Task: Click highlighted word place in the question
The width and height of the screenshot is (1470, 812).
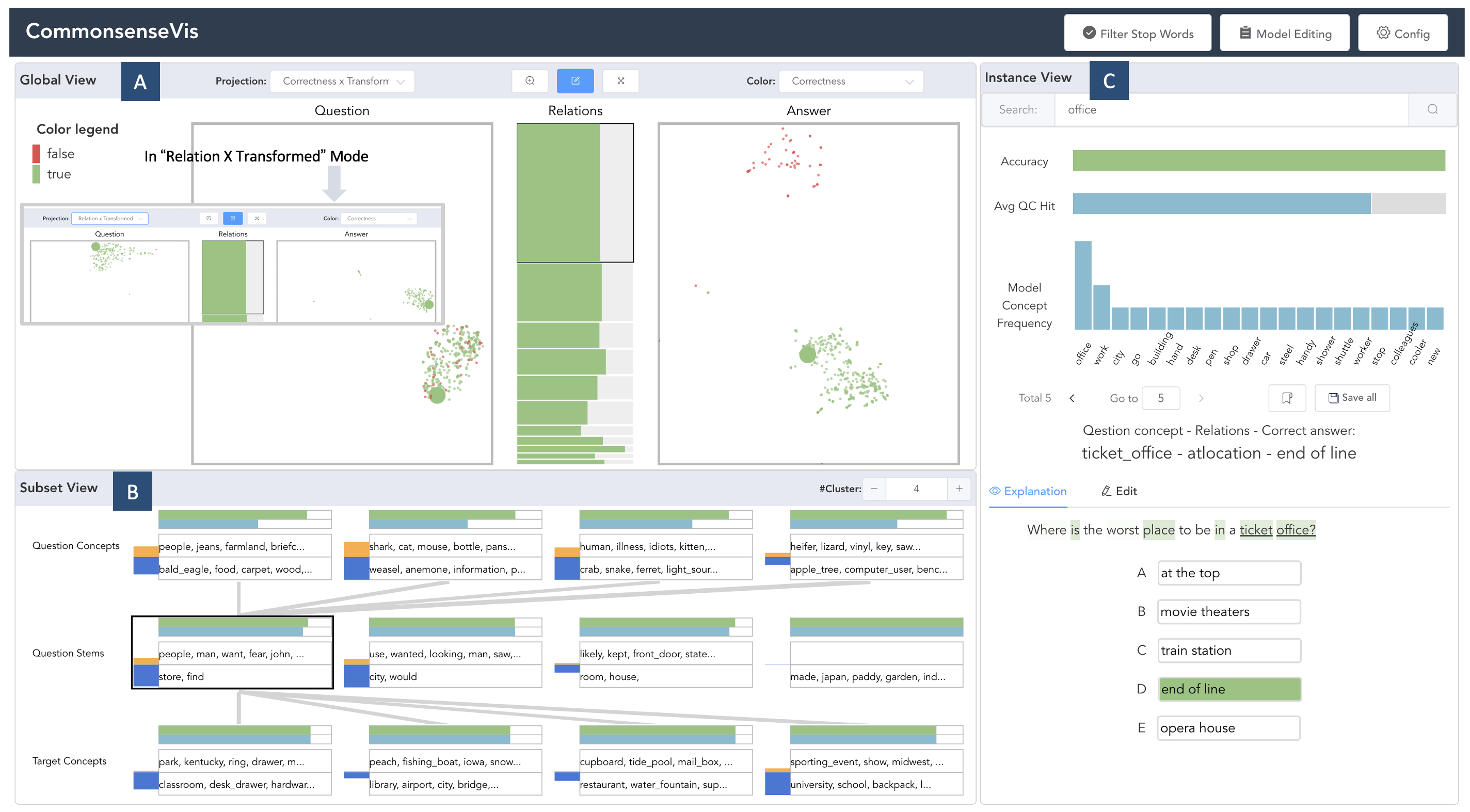Action: tap(1158, 530)
